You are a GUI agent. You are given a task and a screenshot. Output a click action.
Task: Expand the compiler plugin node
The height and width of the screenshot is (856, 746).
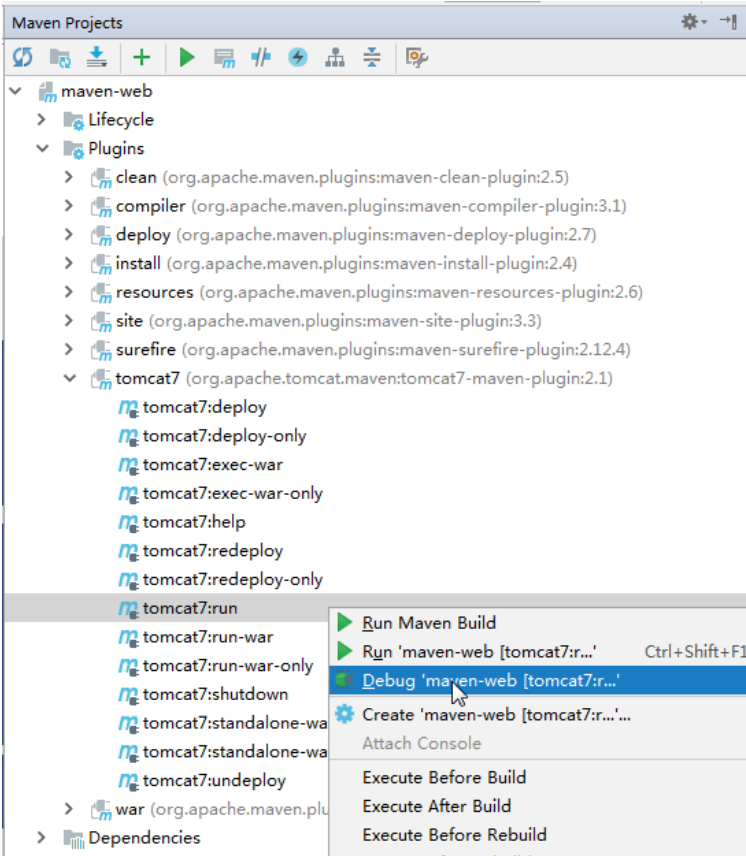(69, 206)
